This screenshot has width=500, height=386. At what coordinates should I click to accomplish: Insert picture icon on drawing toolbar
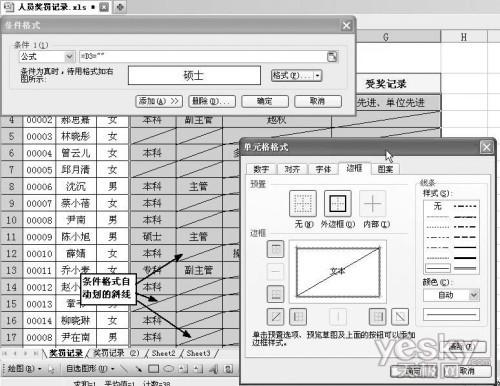pos(228,369)
